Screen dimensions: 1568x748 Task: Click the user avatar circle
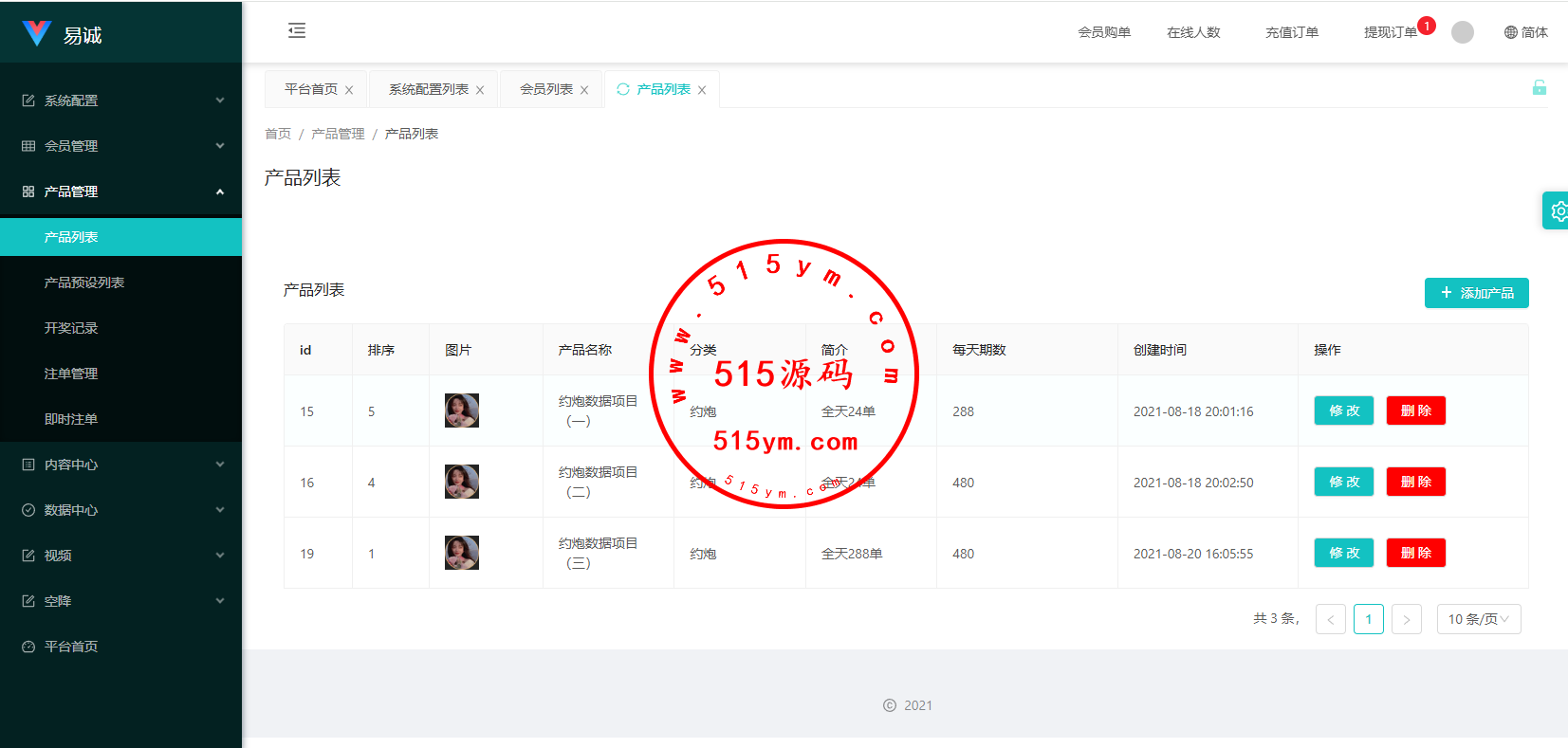coord(1462,32)
